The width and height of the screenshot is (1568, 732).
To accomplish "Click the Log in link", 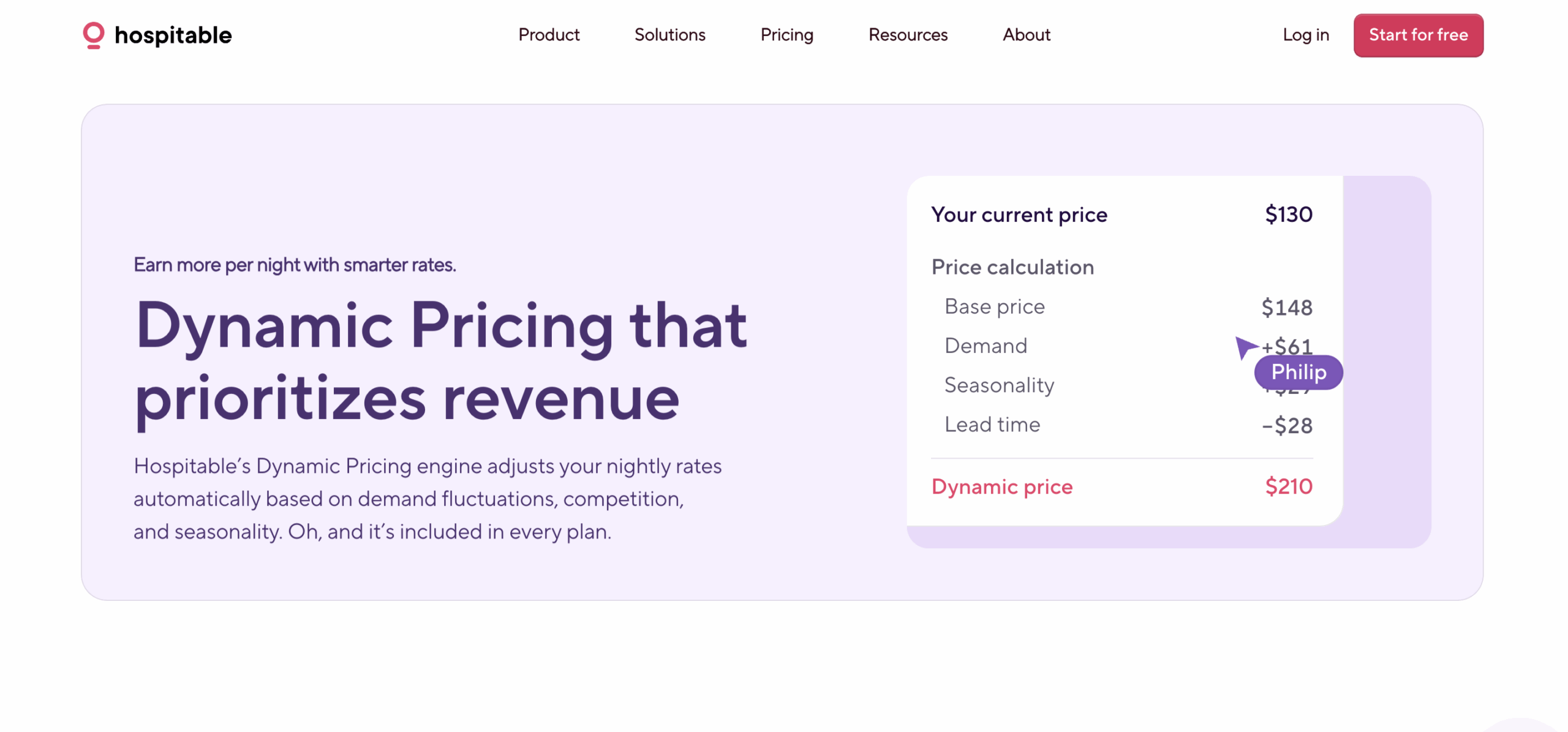I will pos(1305,35).
